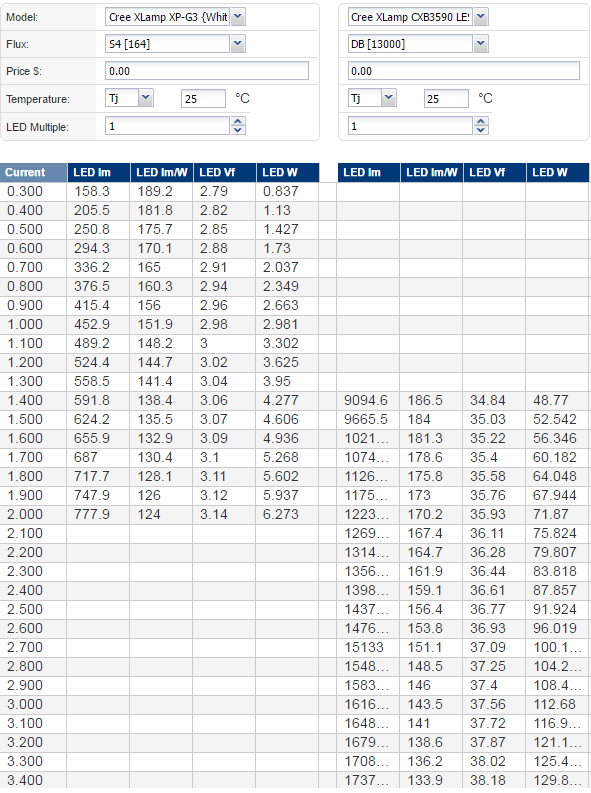Expand the DB [13000] flux dropdown

pyautogui.click(x=481, y=45)
